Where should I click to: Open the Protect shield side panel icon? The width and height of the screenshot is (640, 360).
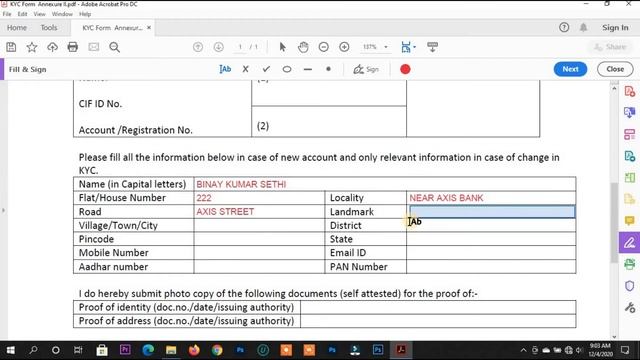(x=630, y=286)
